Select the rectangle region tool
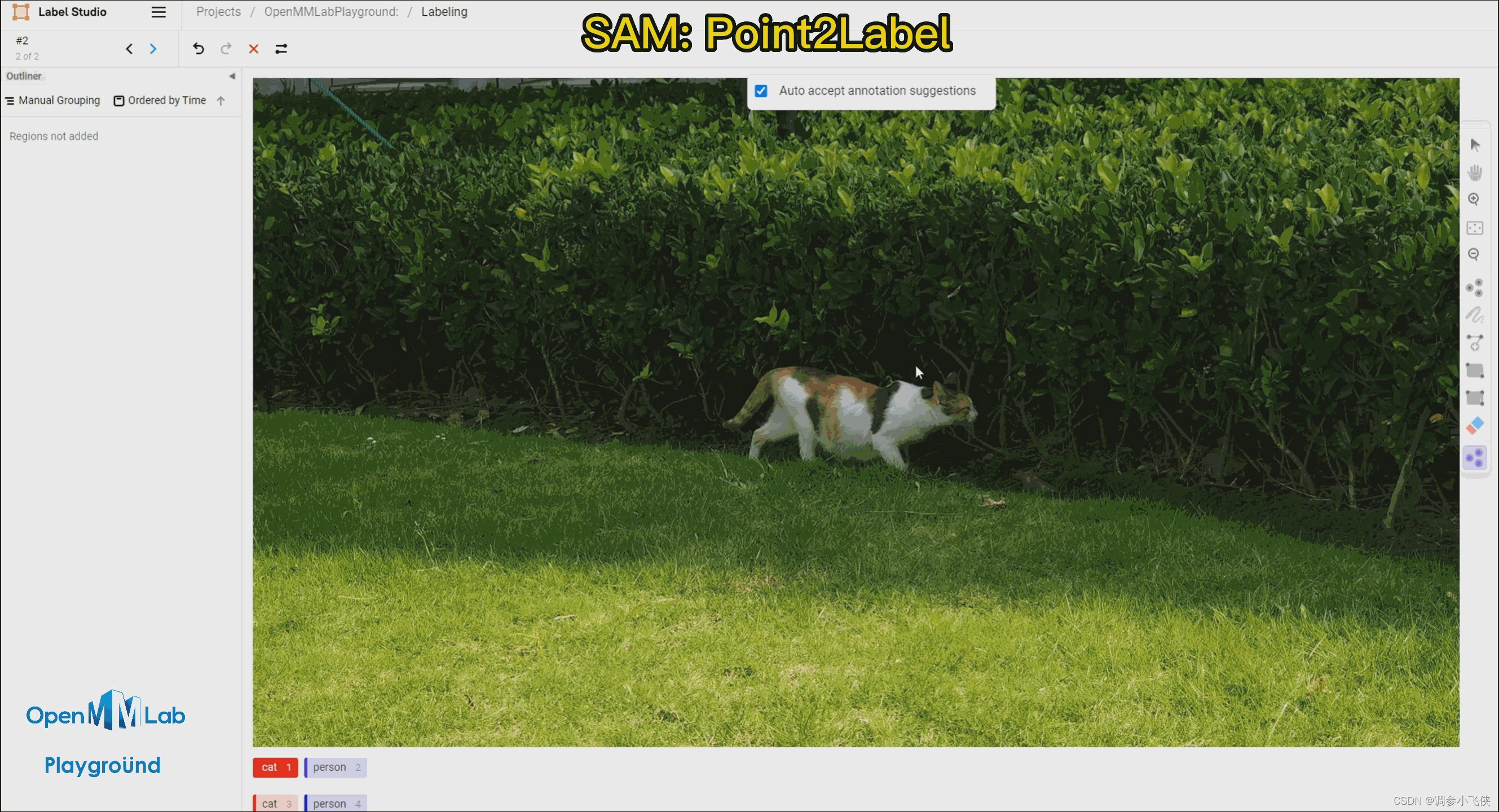Screen dimensions: 1499x812 1476,369
